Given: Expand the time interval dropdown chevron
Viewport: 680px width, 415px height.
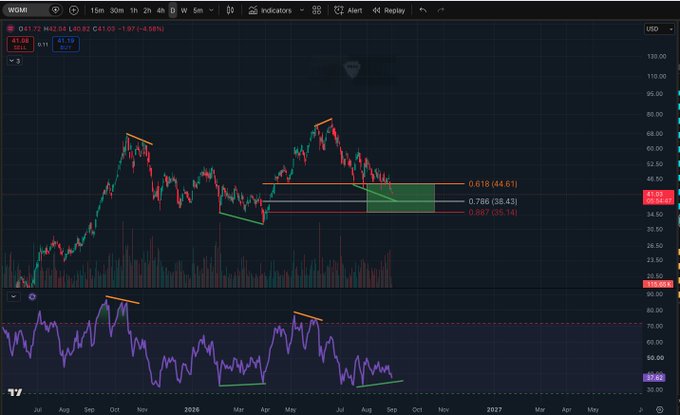Looking at the screenshot, I should [212, 10].
